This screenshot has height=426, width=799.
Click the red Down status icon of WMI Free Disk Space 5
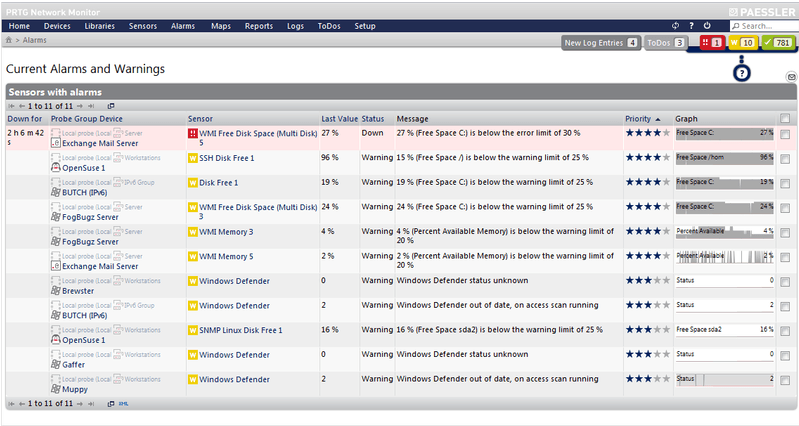tap(193, 134)
